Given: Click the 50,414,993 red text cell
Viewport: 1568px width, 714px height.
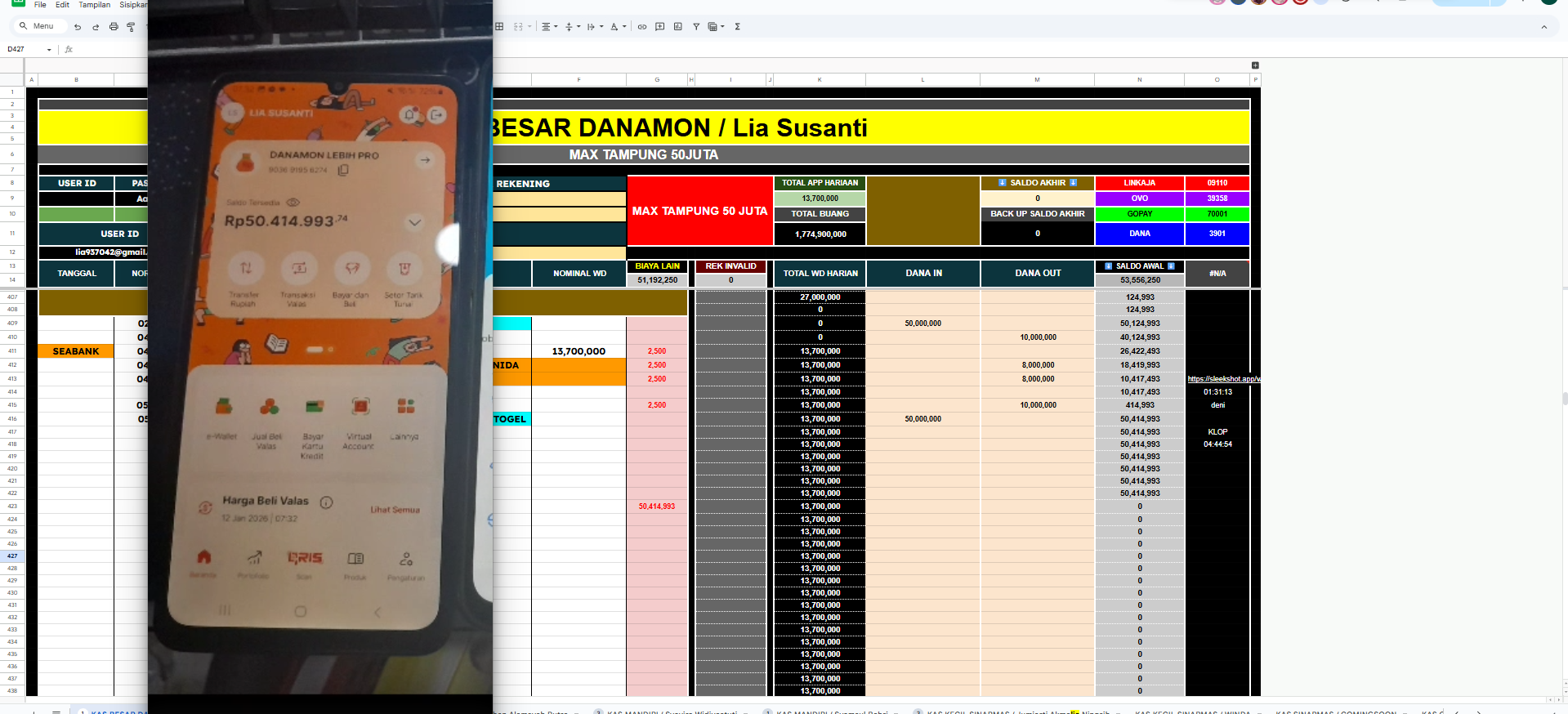Looking at the screenshot, I should pyautogui.click(x=657, y=506).
